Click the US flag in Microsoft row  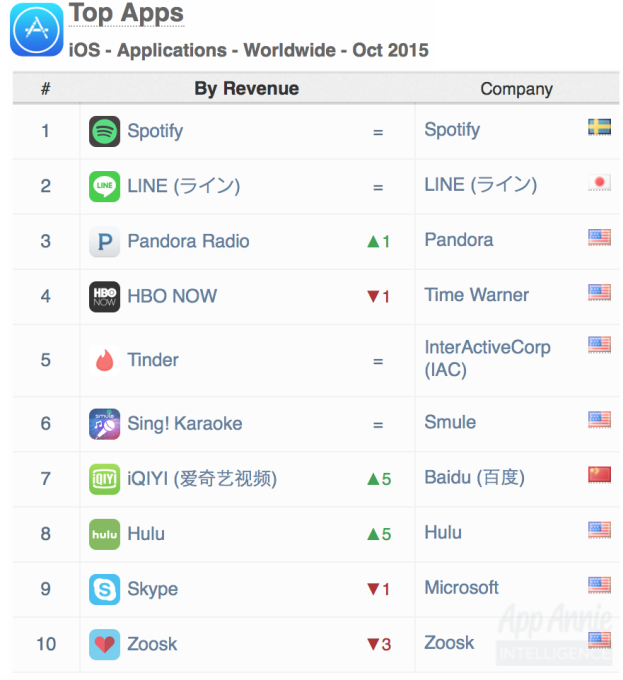click(x=600, y=585)
